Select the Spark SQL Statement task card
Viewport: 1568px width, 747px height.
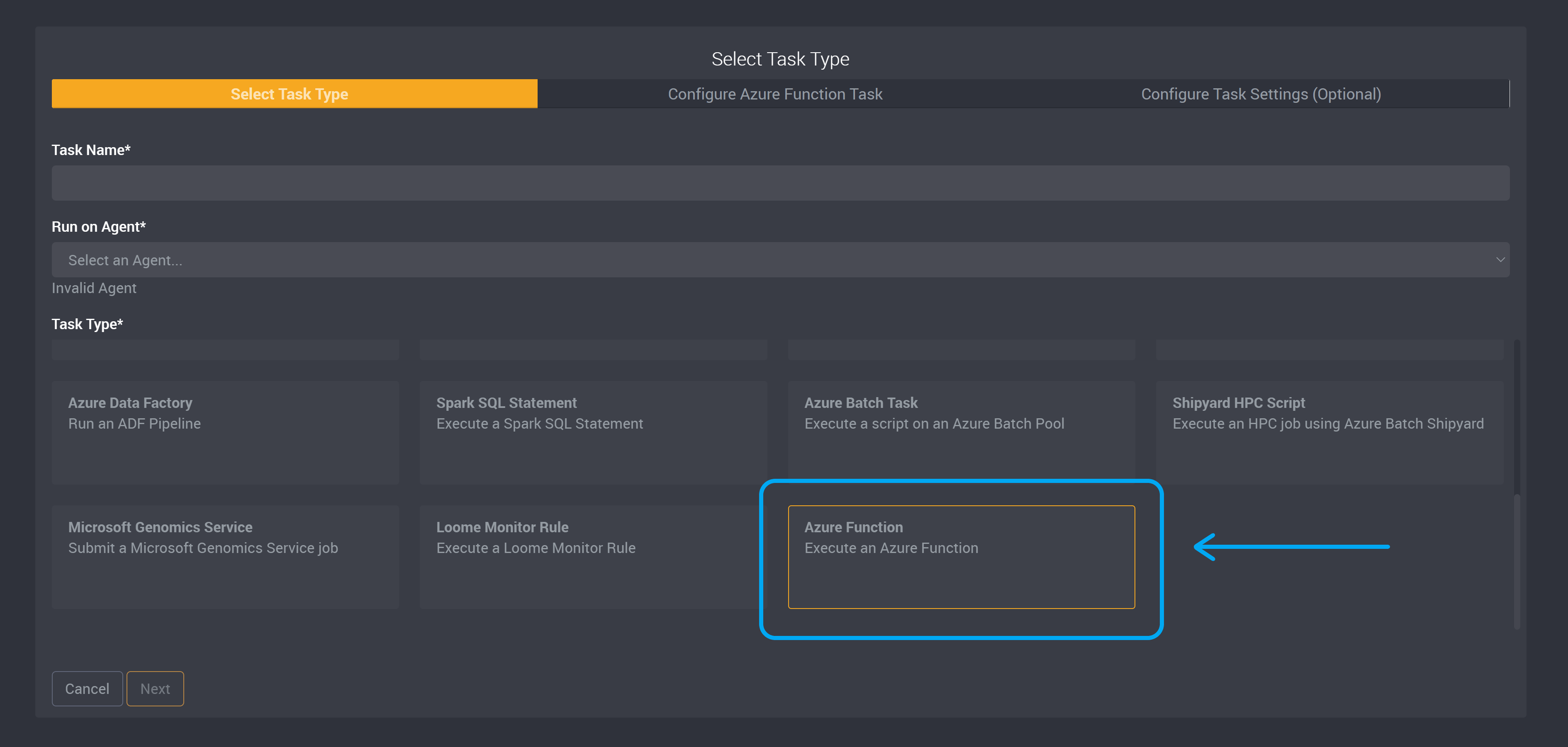(x=594, y=432)
